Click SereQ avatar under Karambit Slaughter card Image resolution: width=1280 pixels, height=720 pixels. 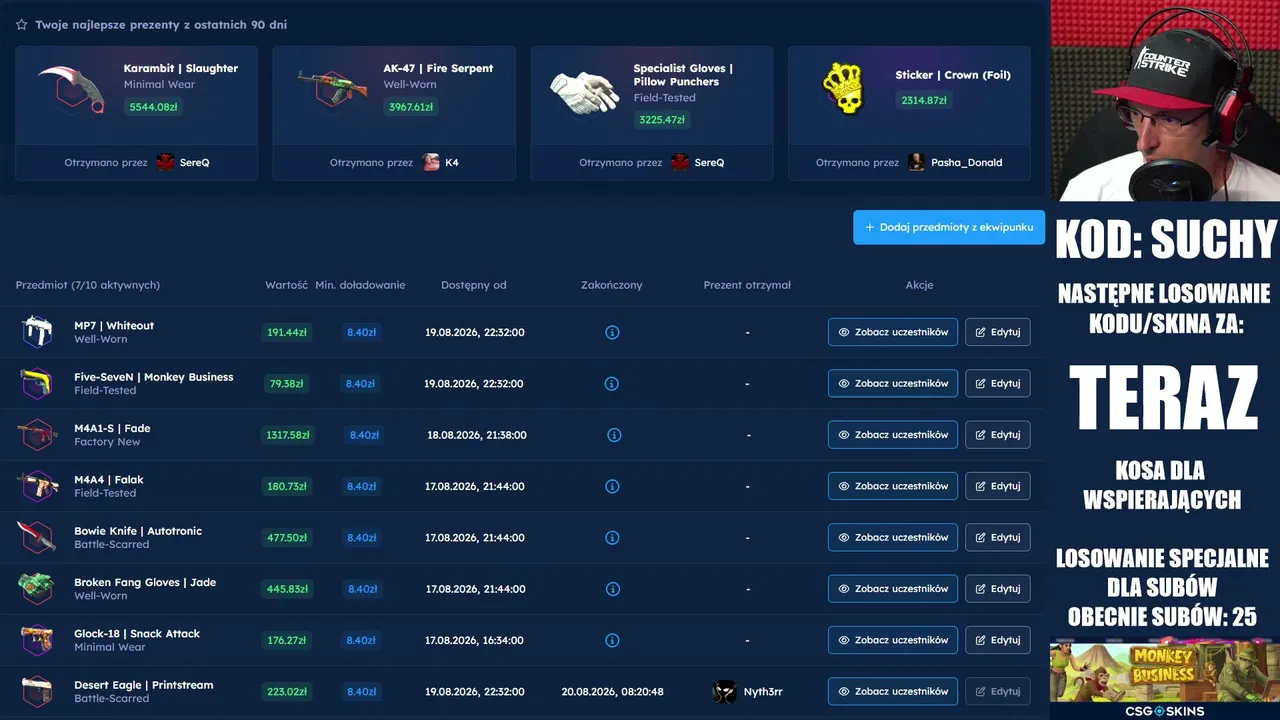(x=165, y=162)
